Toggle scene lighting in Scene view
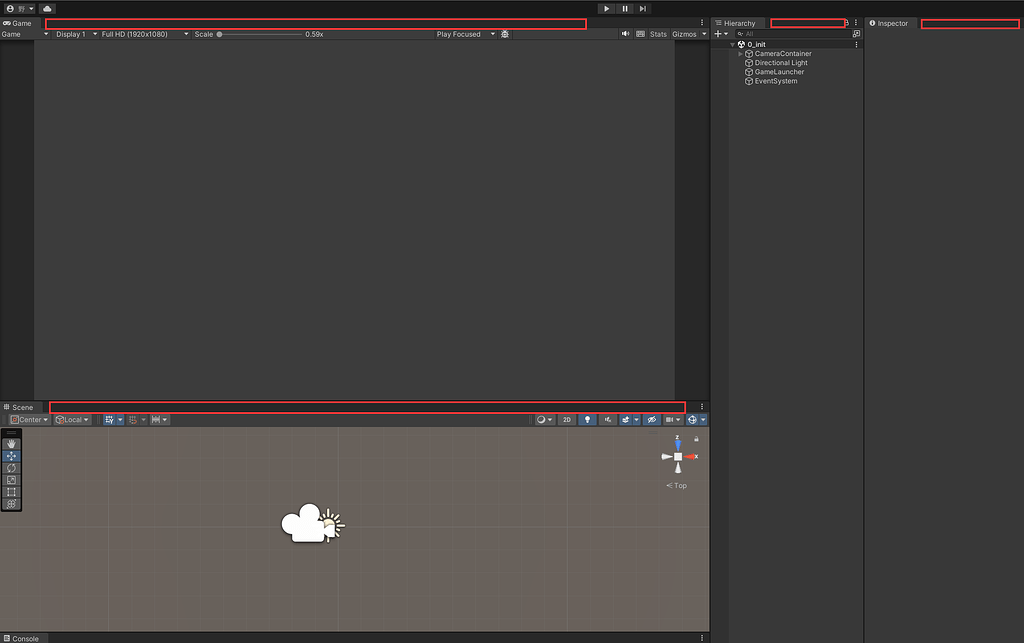The image size is (1024, 643). [588, 419]
